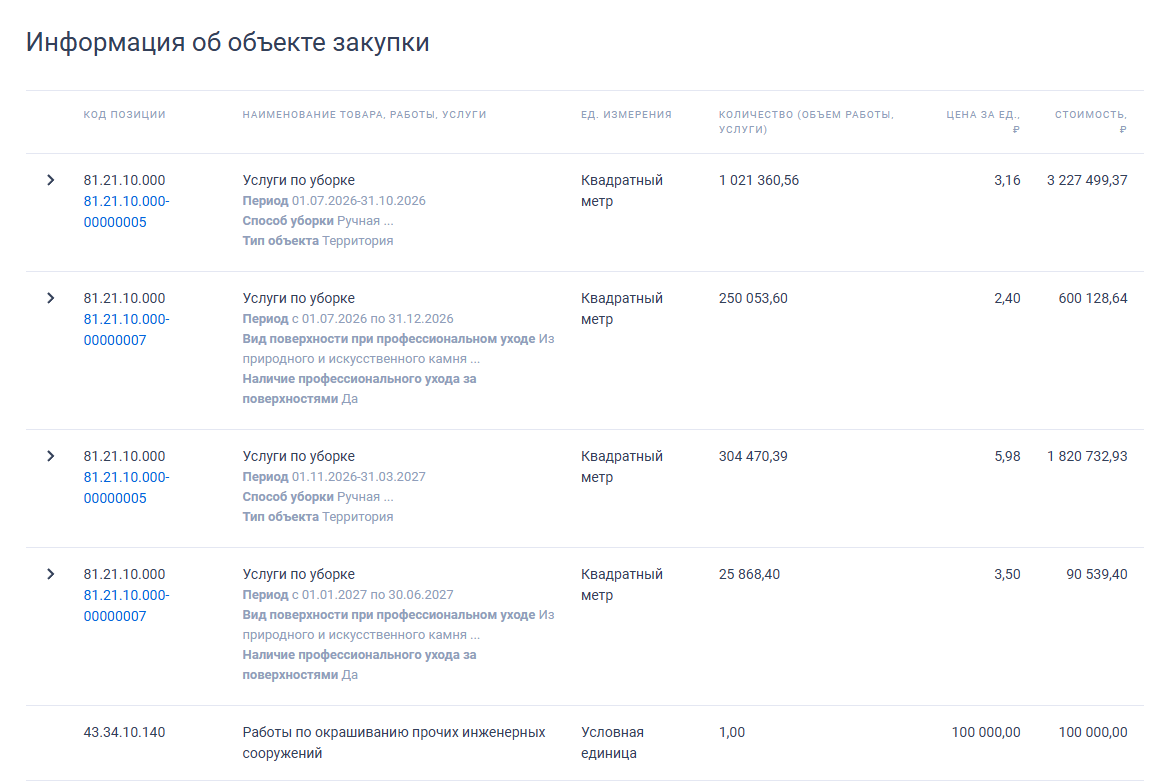Click code 81.21.10.000 in 600 128,64 row
The height and width of the screenshot is (784, 1154).
(124, 298)
